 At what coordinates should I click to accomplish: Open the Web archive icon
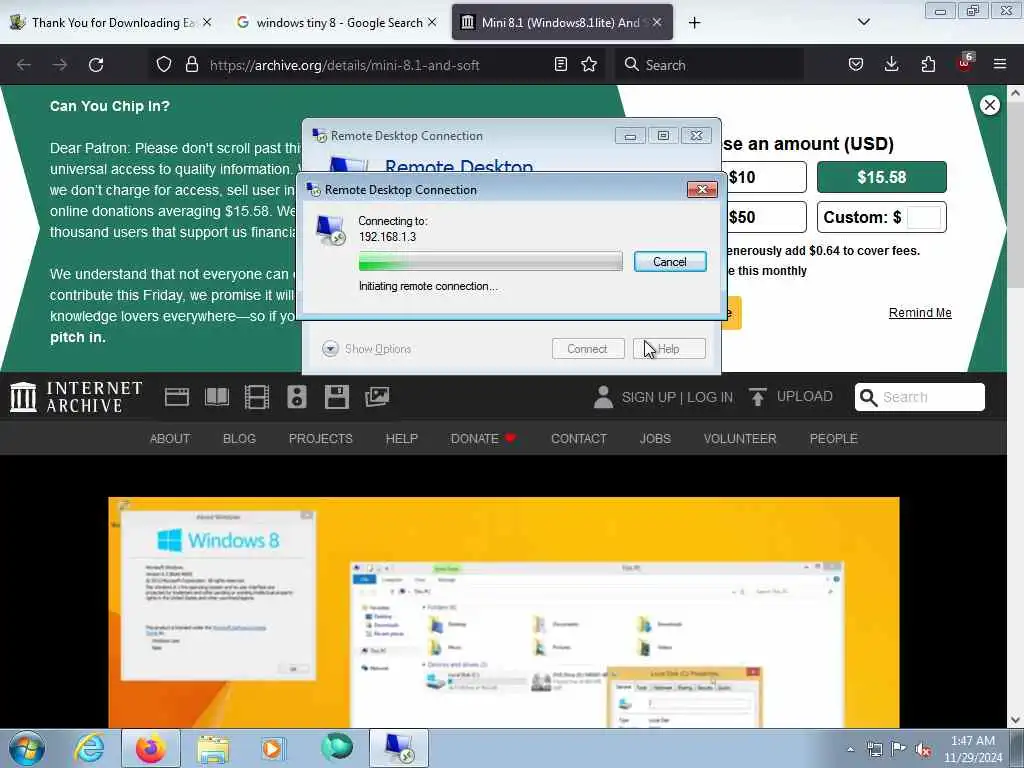point(176,396)
